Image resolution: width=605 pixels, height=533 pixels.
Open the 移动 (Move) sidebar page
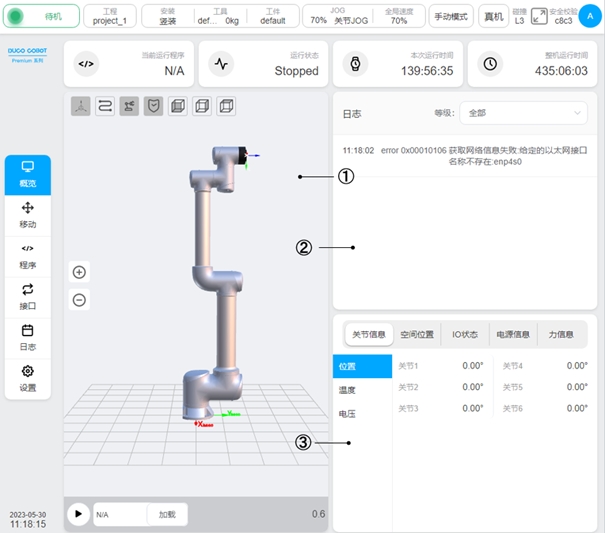[28, 215]
